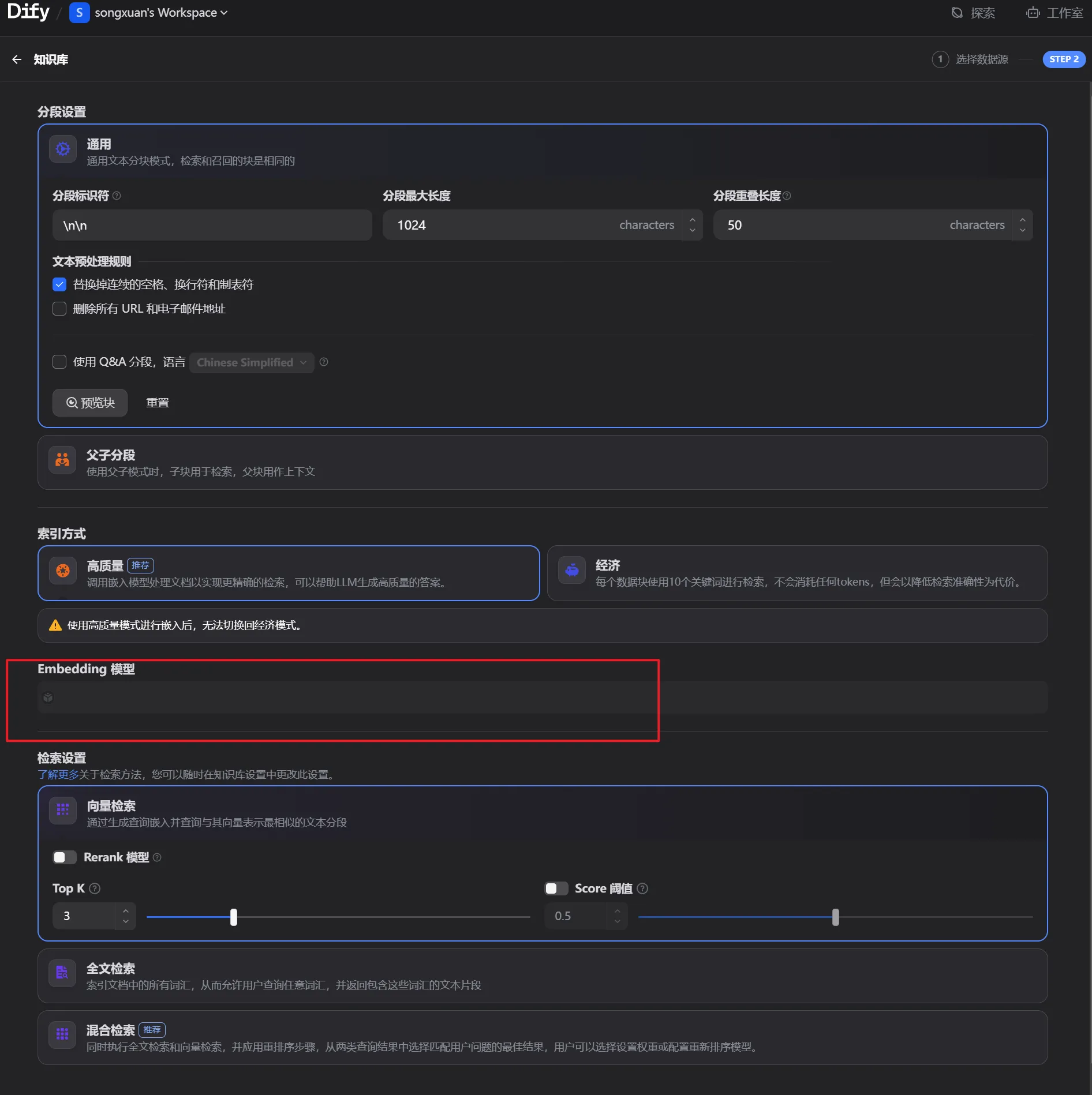Click the 混合检索 retrieval icon

pyautogui.click(x=62, y=1034)
